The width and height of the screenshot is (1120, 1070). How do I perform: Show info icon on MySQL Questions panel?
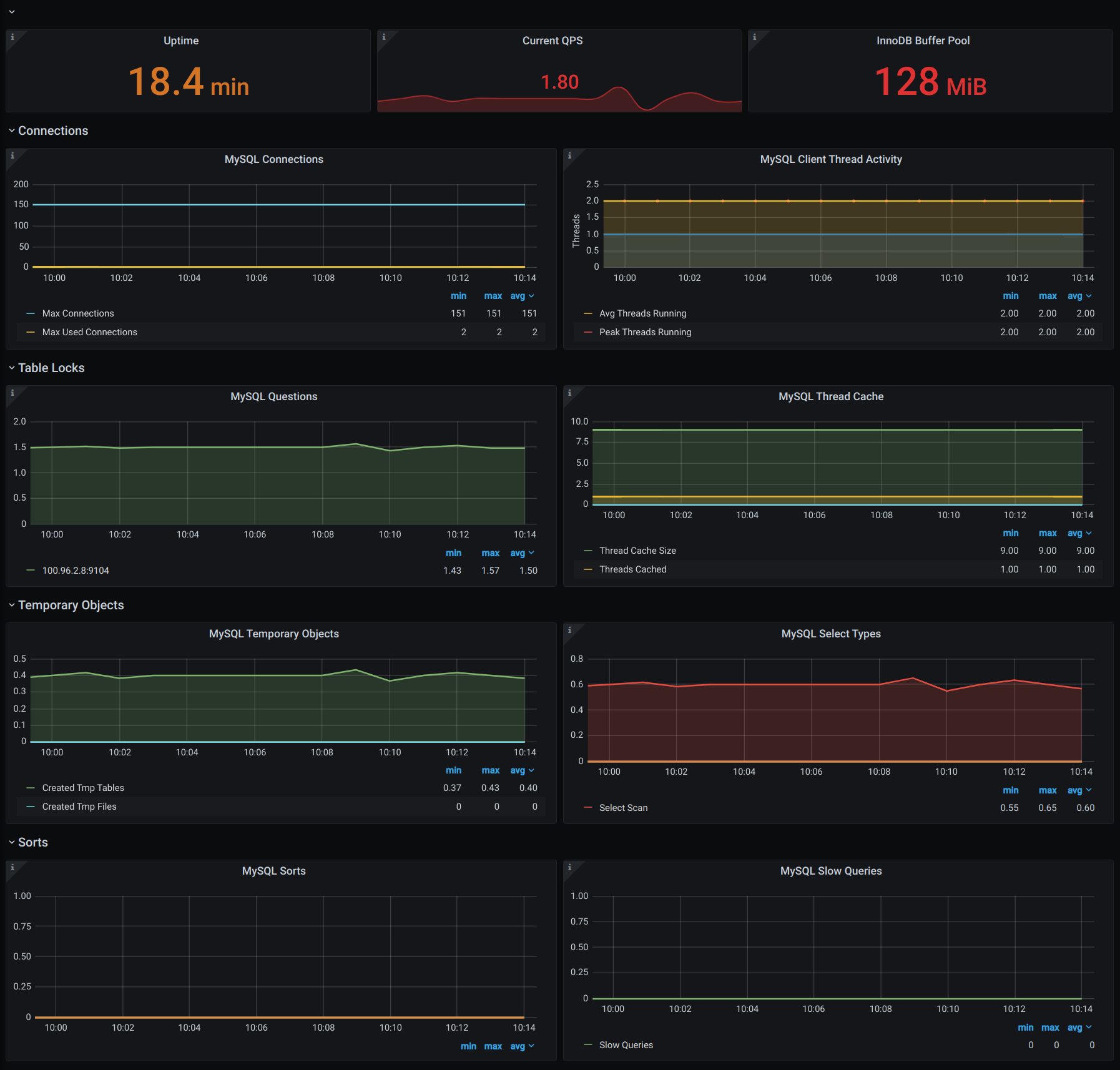(x=12, y=393)
